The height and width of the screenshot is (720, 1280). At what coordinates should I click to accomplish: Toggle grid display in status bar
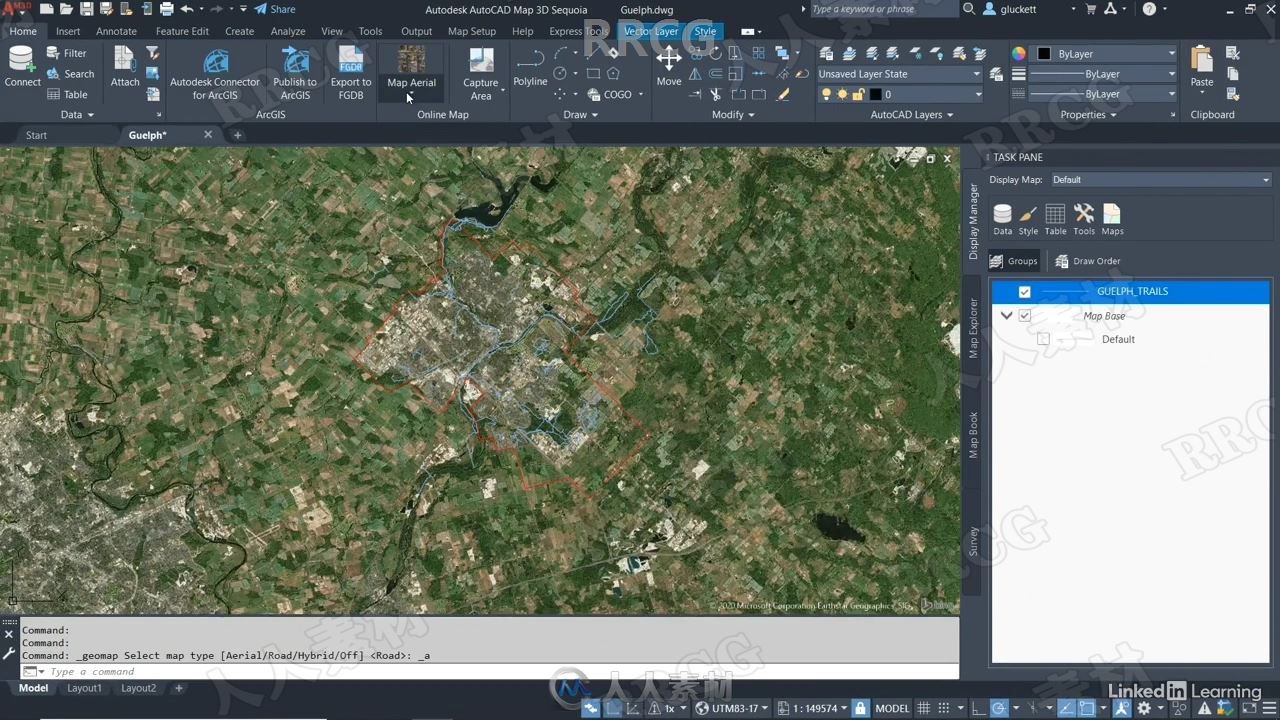(x=924, y=708)
